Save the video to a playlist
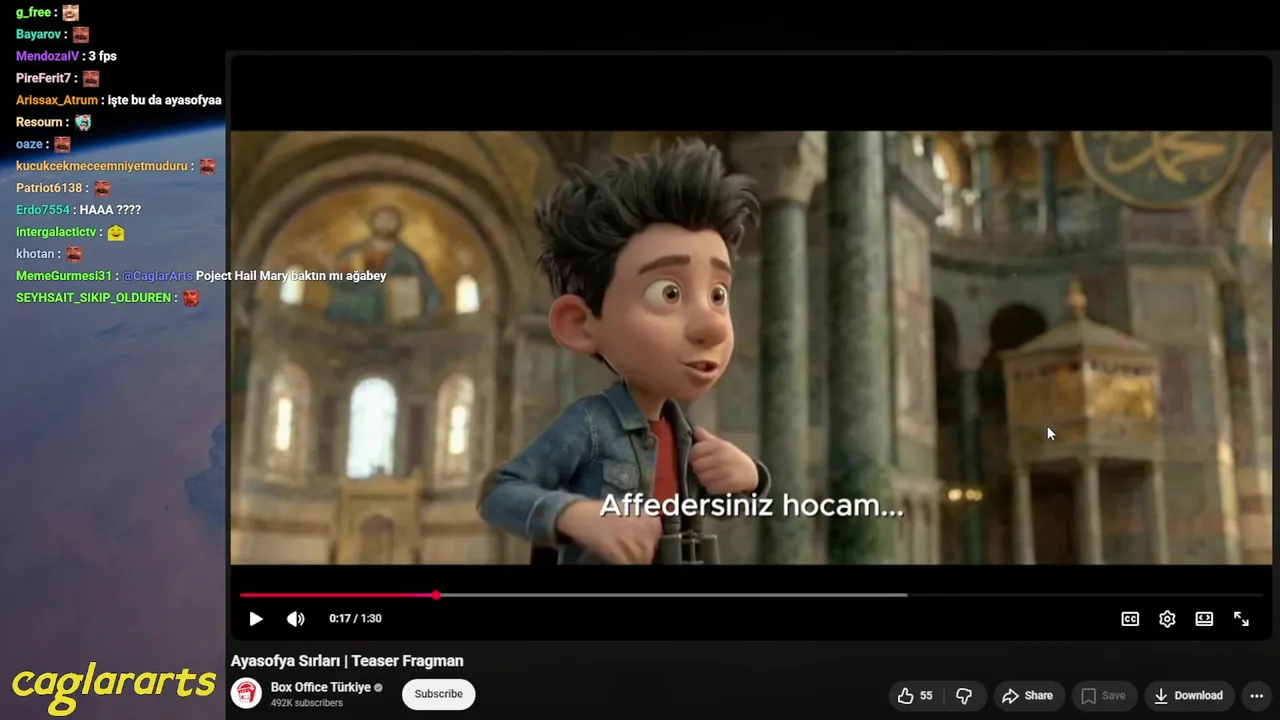1280x720 pixels. (x=1103, y=696)
